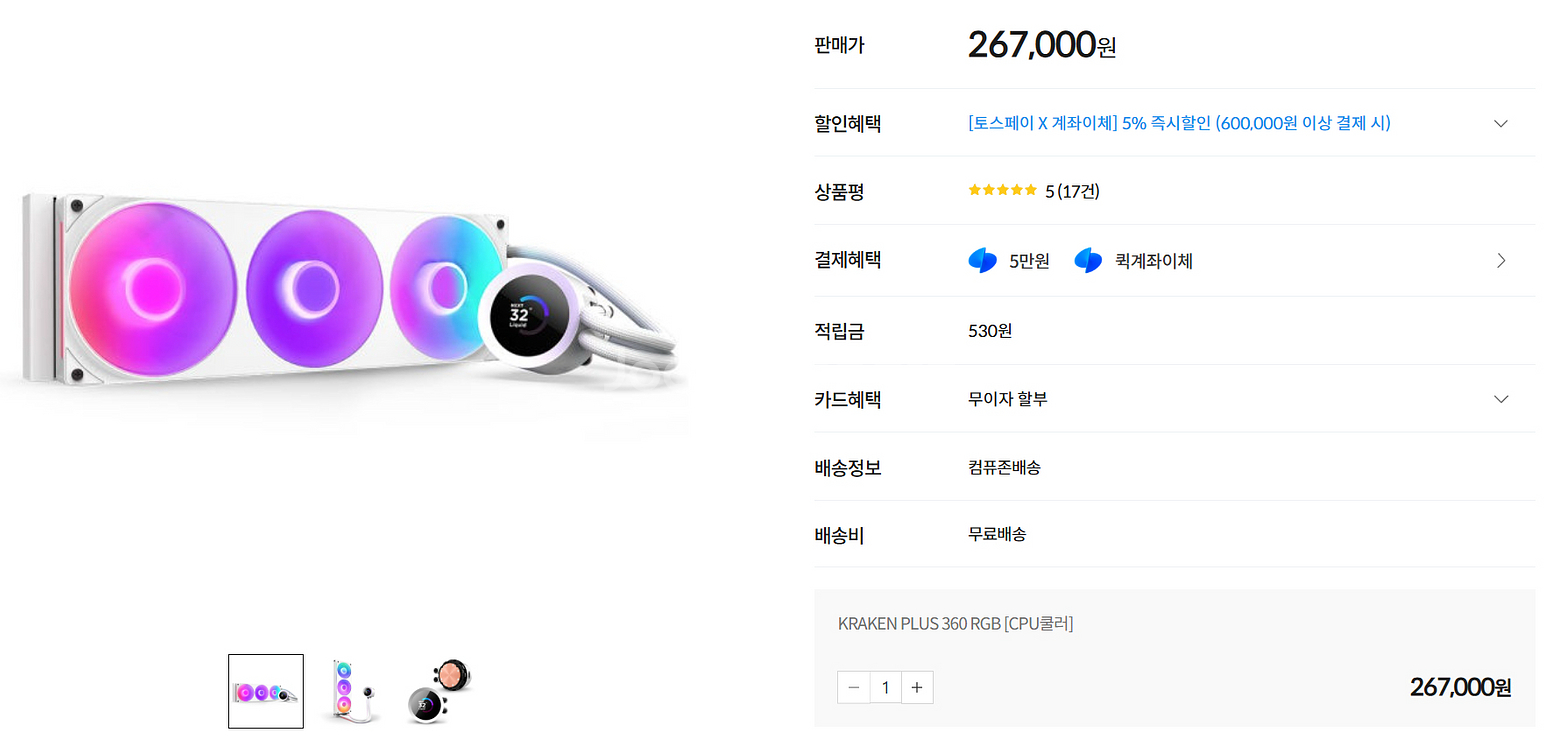Click the large main cooler product image
Screen dimensions: 1556x750
[x=350, y=290]
